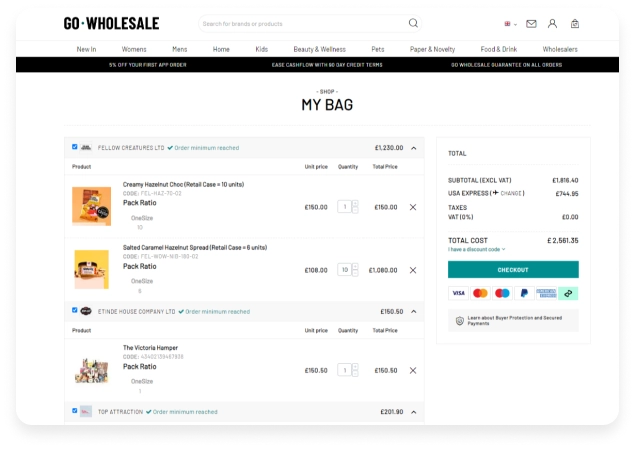Click the green link payment icon

(568, 293)
